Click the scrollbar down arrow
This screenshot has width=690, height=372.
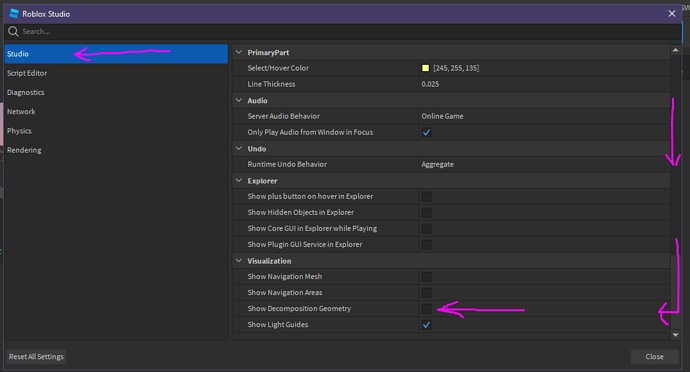click(x=675, y=335)
